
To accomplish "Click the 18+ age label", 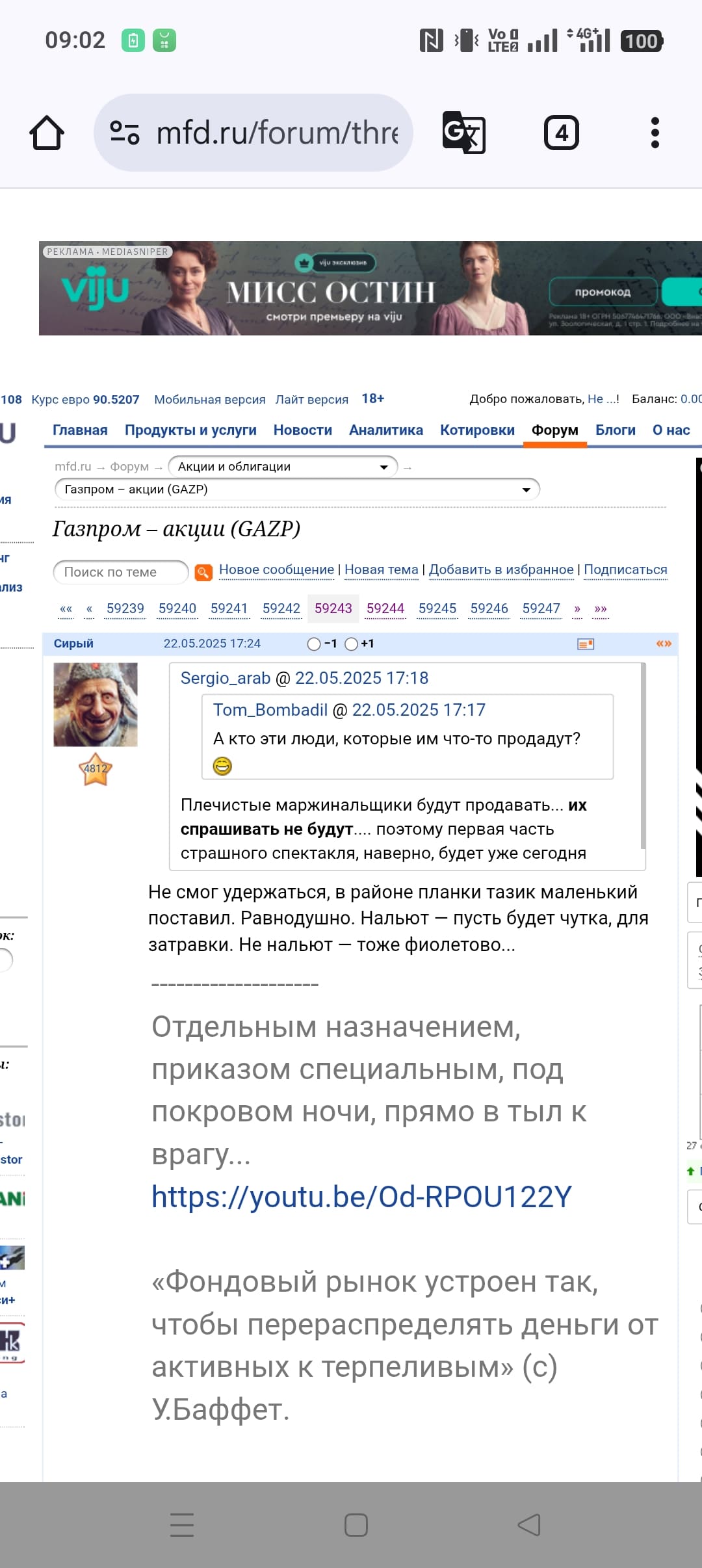I will pos(373,399).
